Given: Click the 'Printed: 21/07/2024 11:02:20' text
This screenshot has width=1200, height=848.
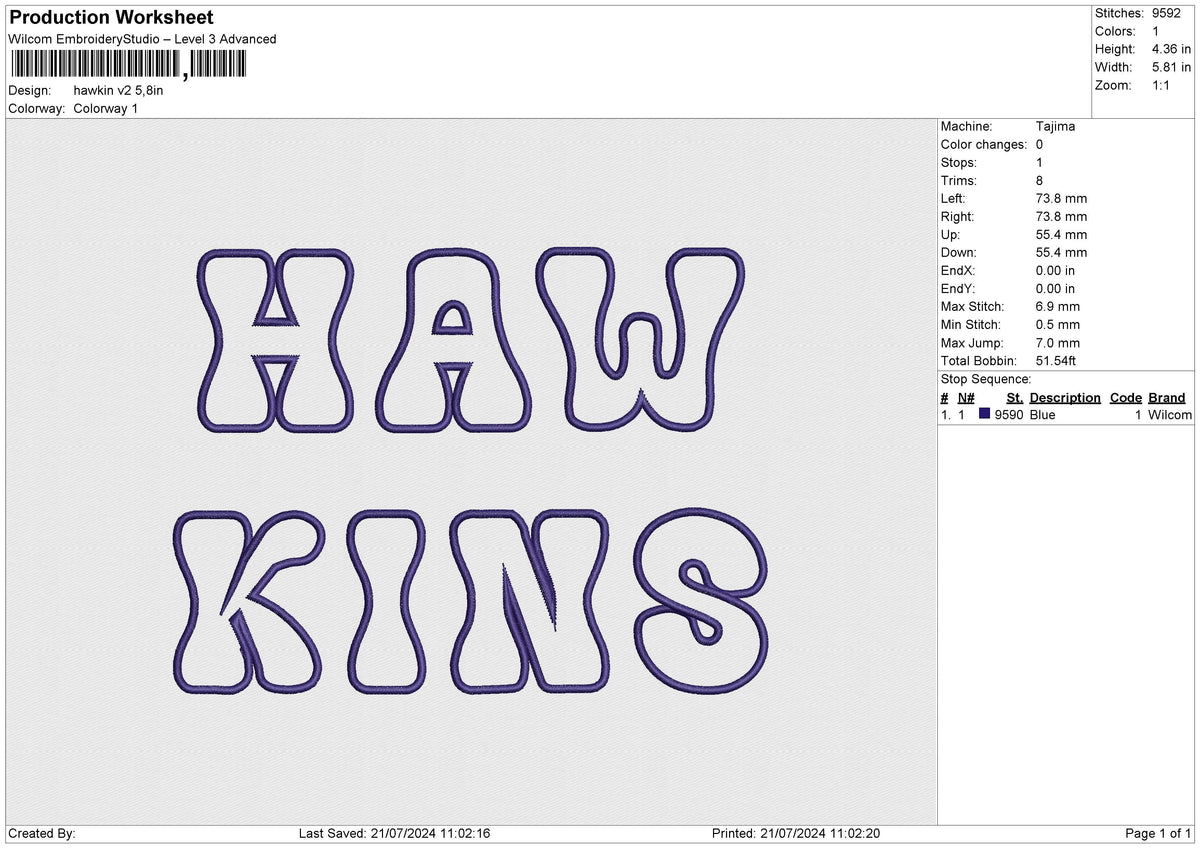Looking at the screenshot, I should tap(796, 834).
